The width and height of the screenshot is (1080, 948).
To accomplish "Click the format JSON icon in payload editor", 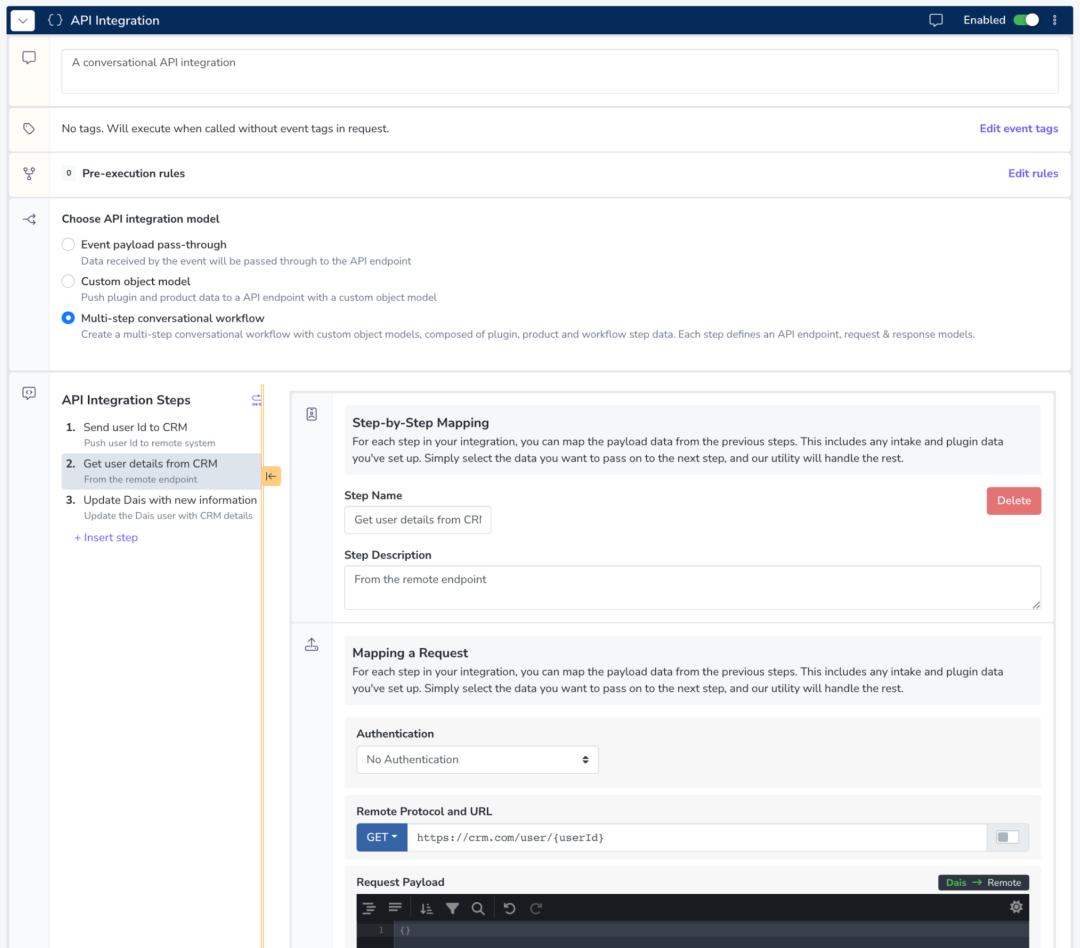I will tap(369, 908).
